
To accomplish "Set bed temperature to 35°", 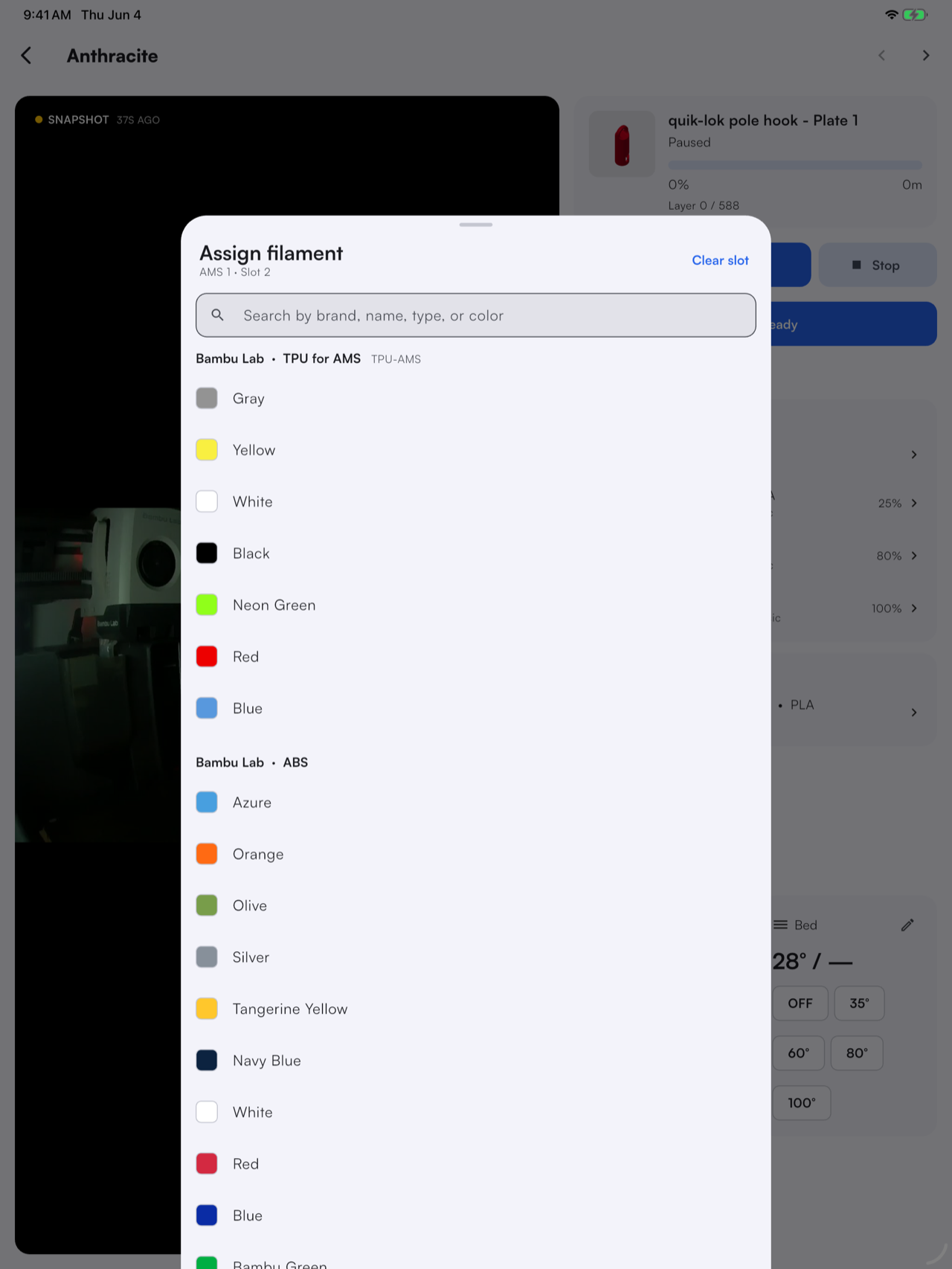I will point(859,1003).
